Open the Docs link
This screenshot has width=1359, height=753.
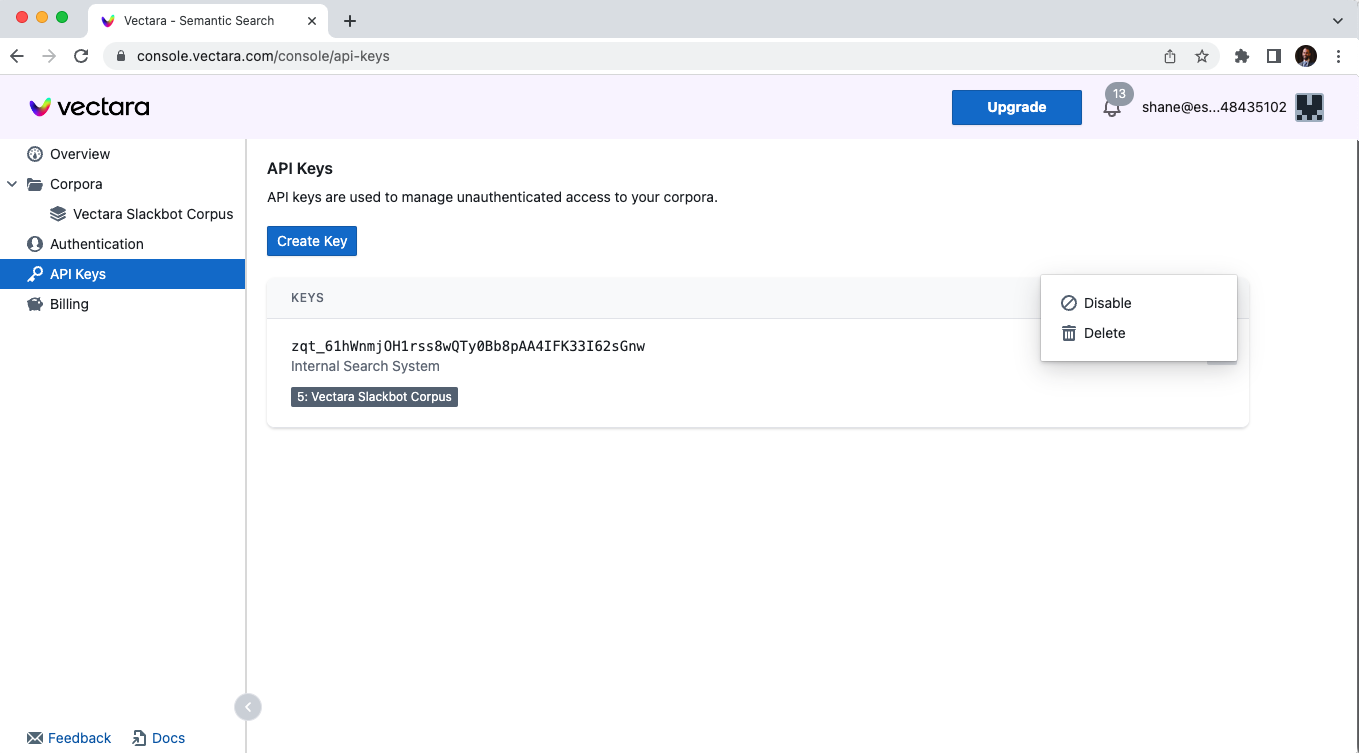pos(158,737)
